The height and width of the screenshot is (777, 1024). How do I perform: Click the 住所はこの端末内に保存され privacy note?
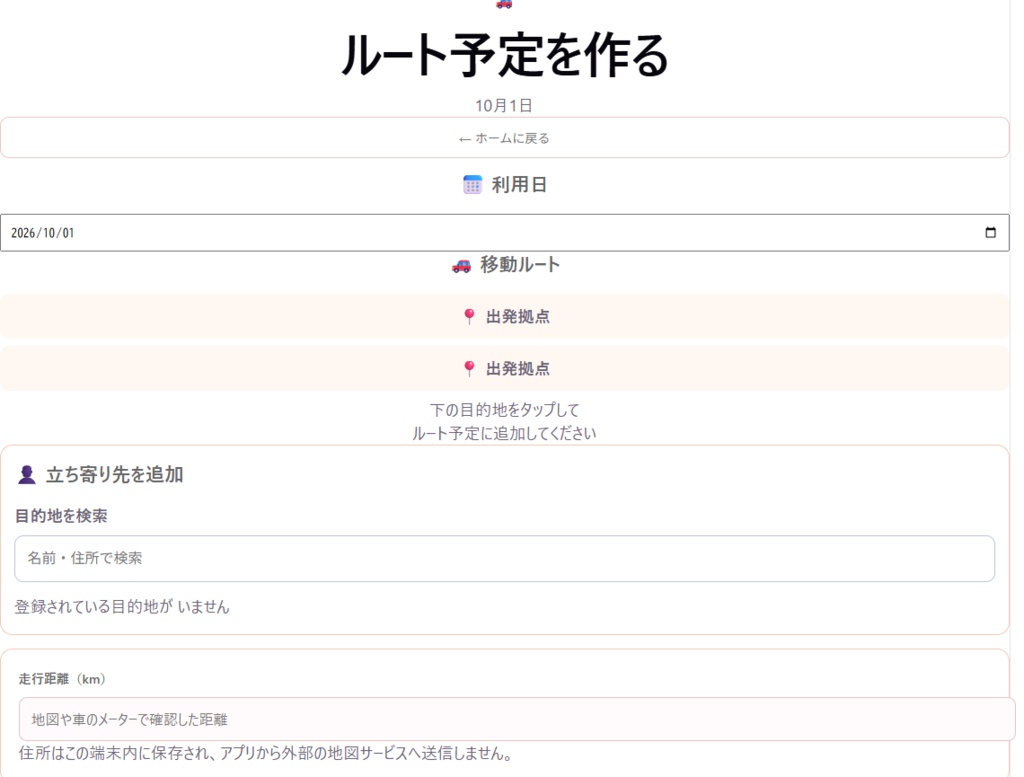(265, 753)
